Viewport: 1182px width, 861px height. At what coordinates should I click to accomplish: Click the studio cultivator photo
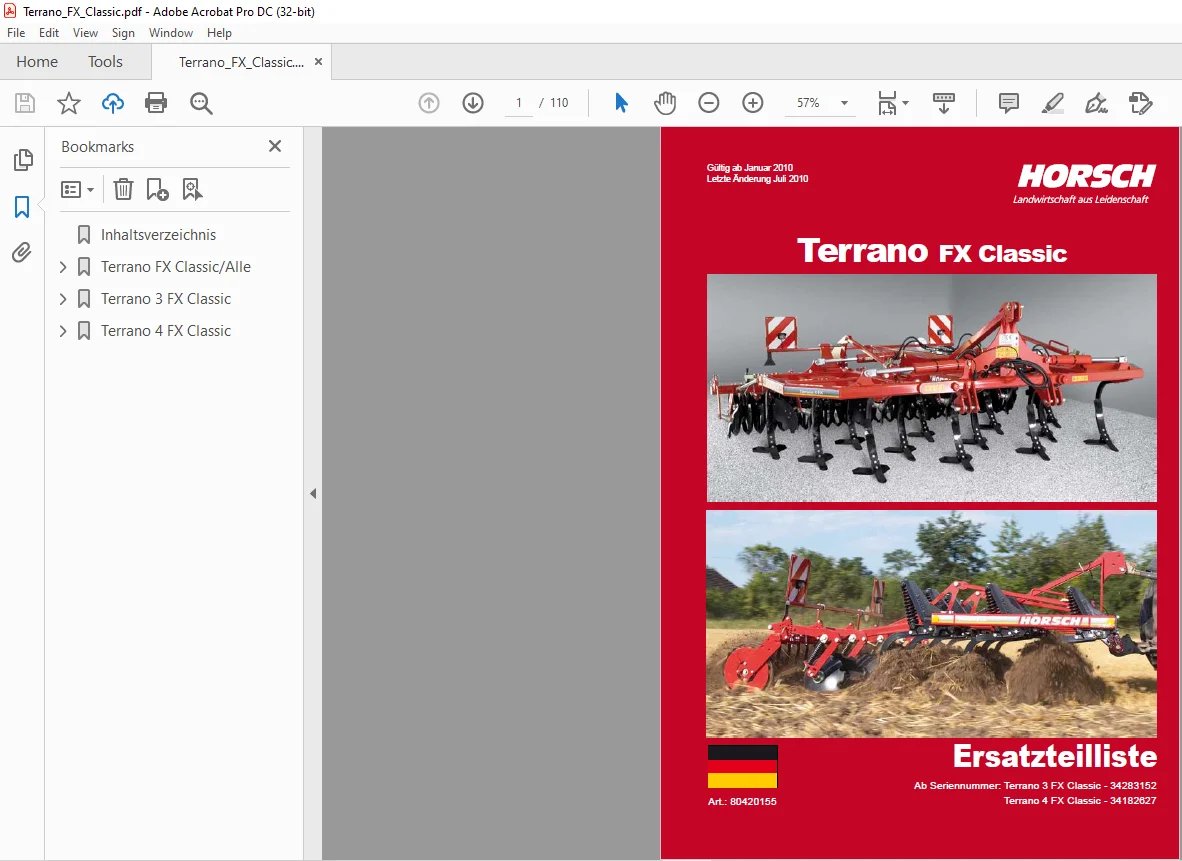[932, 388]
